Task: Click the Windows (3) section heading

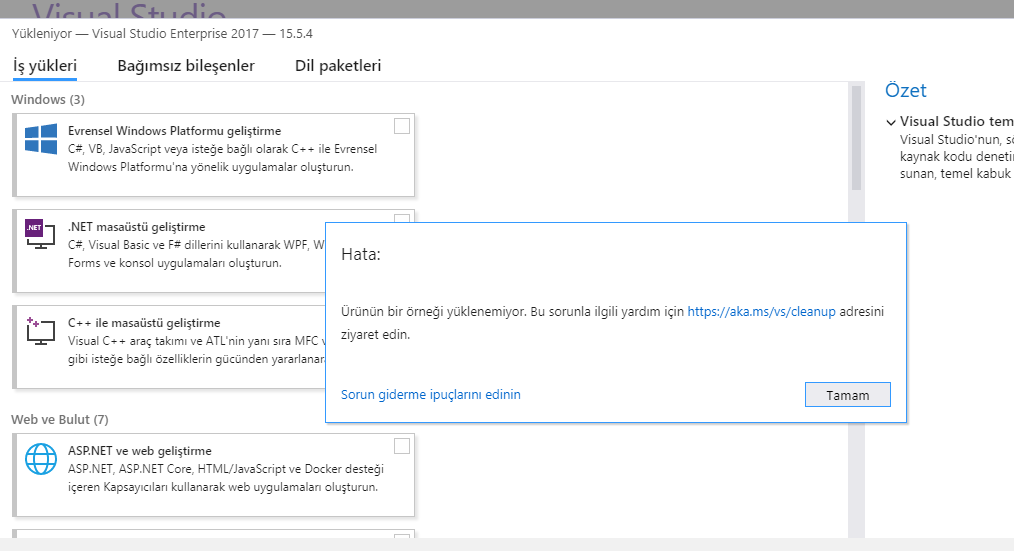Action: [x=48, y=100]
